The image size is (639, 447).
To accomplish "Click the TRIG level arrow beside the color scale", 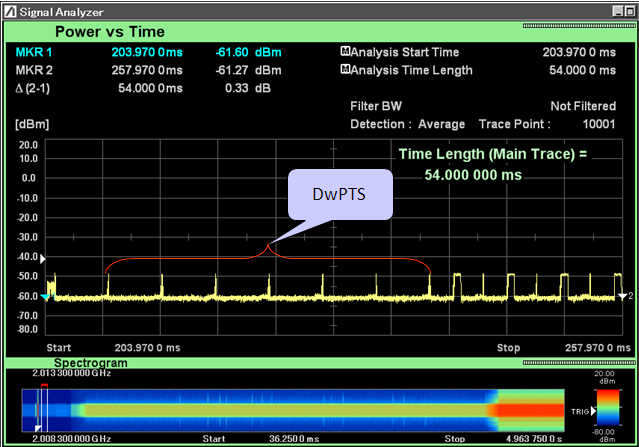I will (593, 411).
